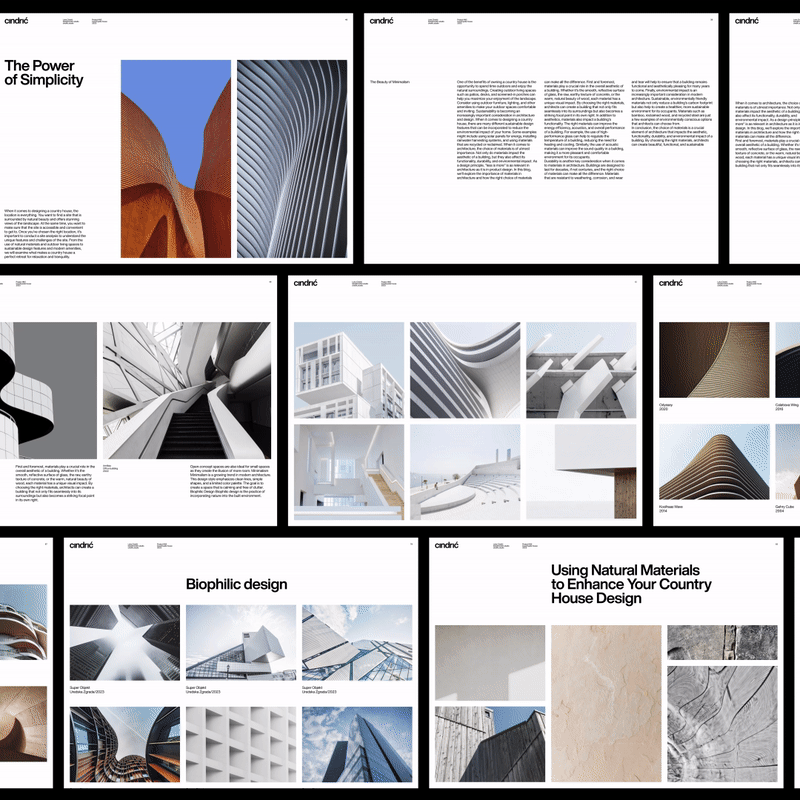
Task: Open the beige stone texture image
Action: click(606, 702)
